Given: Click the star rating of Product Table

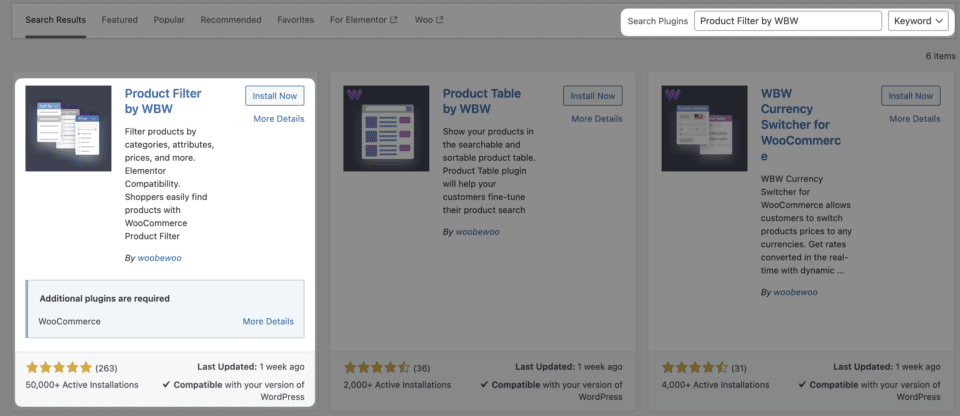Looking at the screenshot, I should [377, 367].
